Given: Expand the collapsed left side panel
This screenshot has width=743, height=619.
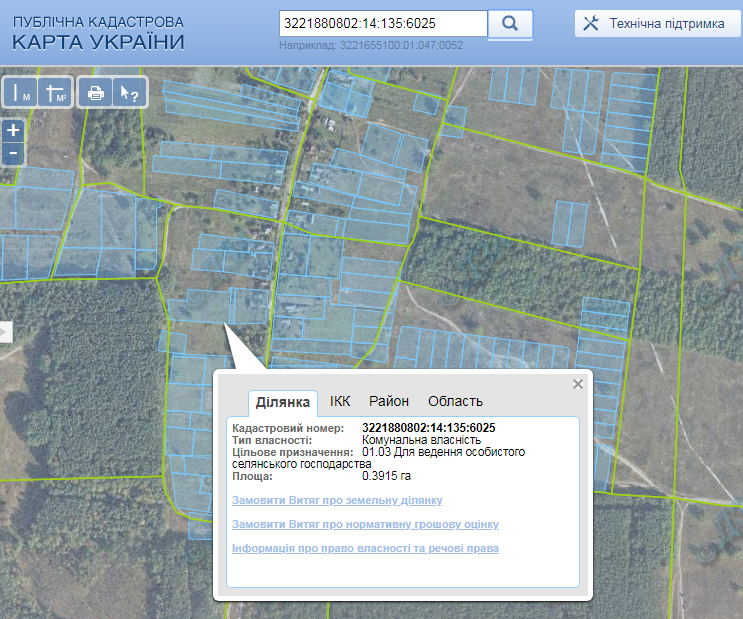Looking at the screenshot, I should click(5, 332).
